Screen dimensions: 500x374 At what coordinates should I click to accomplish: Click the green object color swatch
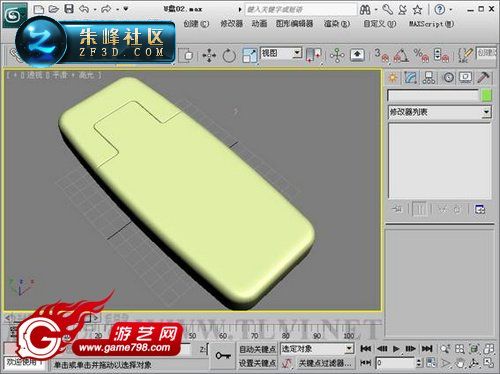coord(487,96)
